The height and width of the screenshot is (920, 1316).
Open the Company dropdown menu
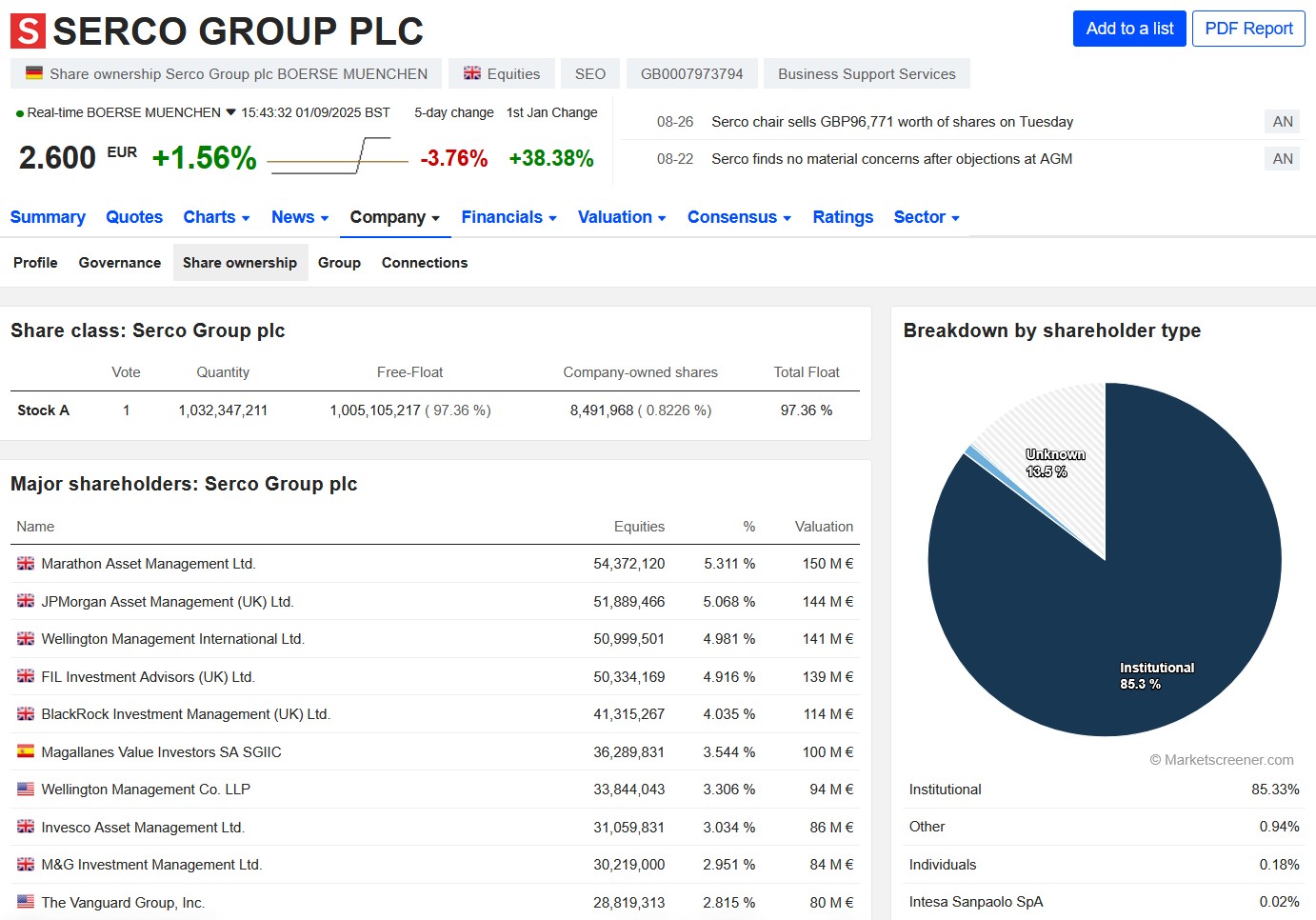pos(395,217)
